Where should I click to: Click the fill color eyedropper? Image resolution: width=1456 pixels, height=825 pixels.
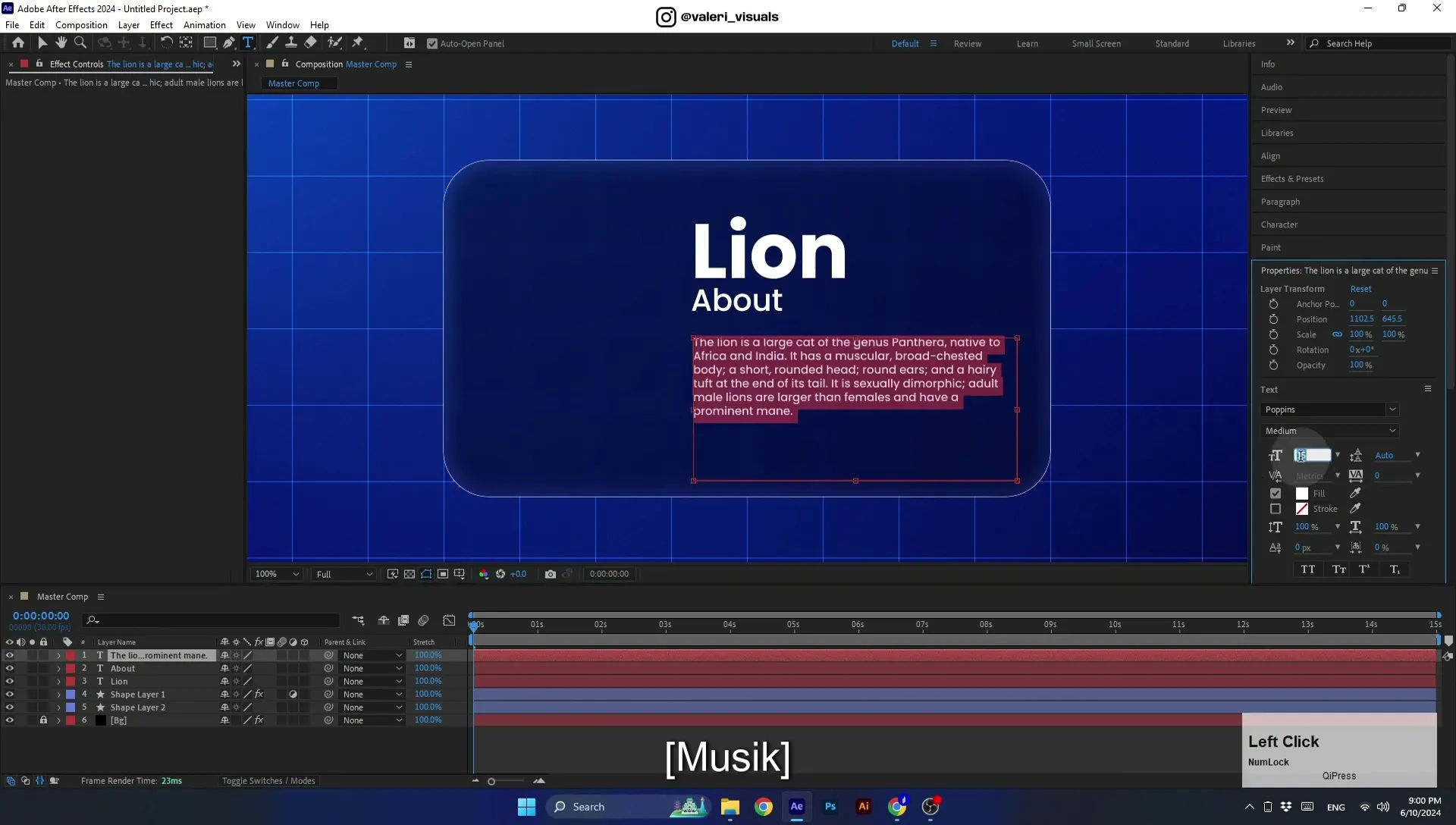1355,493
